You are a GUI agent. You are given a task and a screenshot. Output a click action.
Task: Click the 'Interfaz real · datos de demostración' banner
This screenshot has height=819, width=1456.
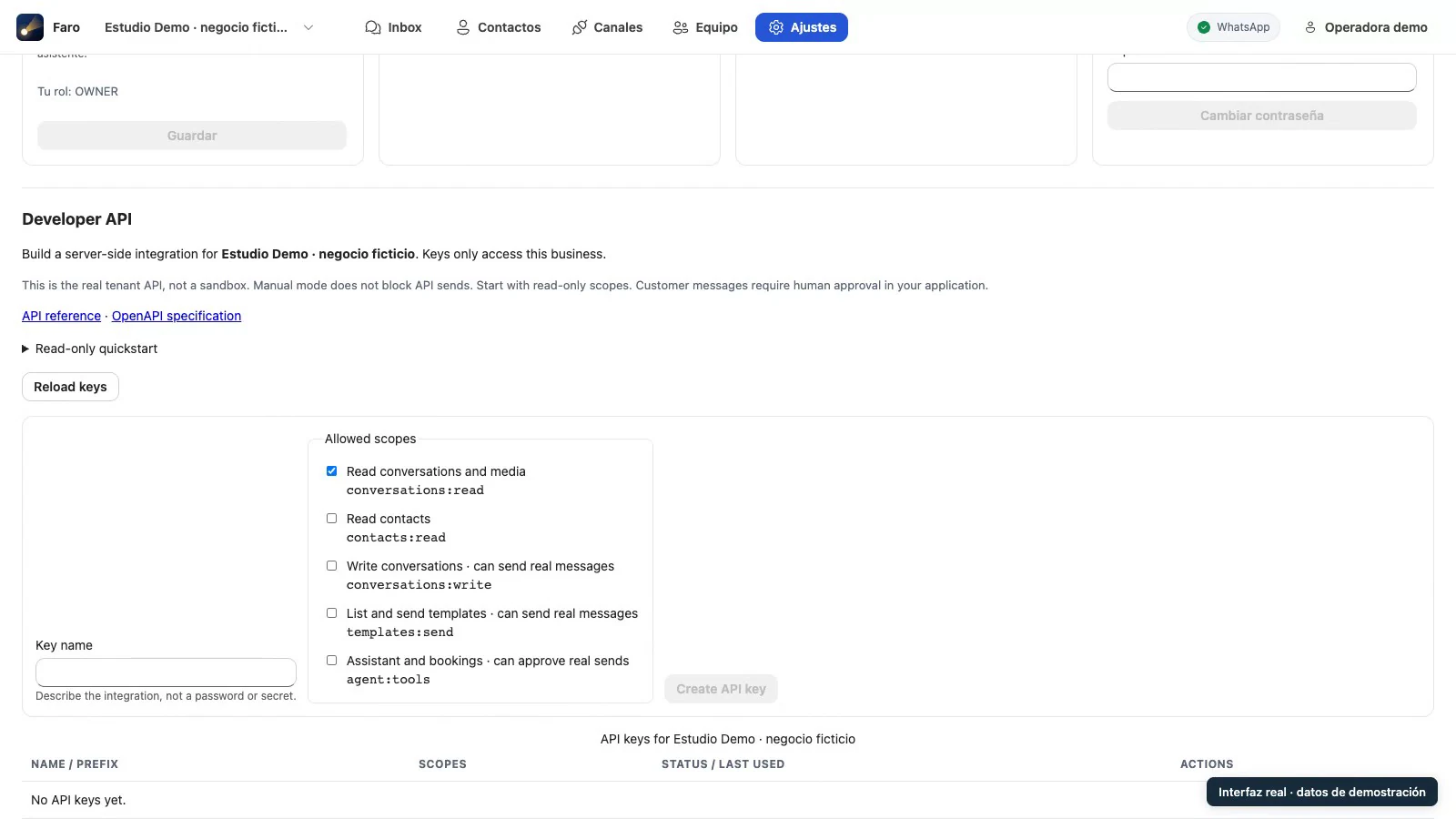1322,792
